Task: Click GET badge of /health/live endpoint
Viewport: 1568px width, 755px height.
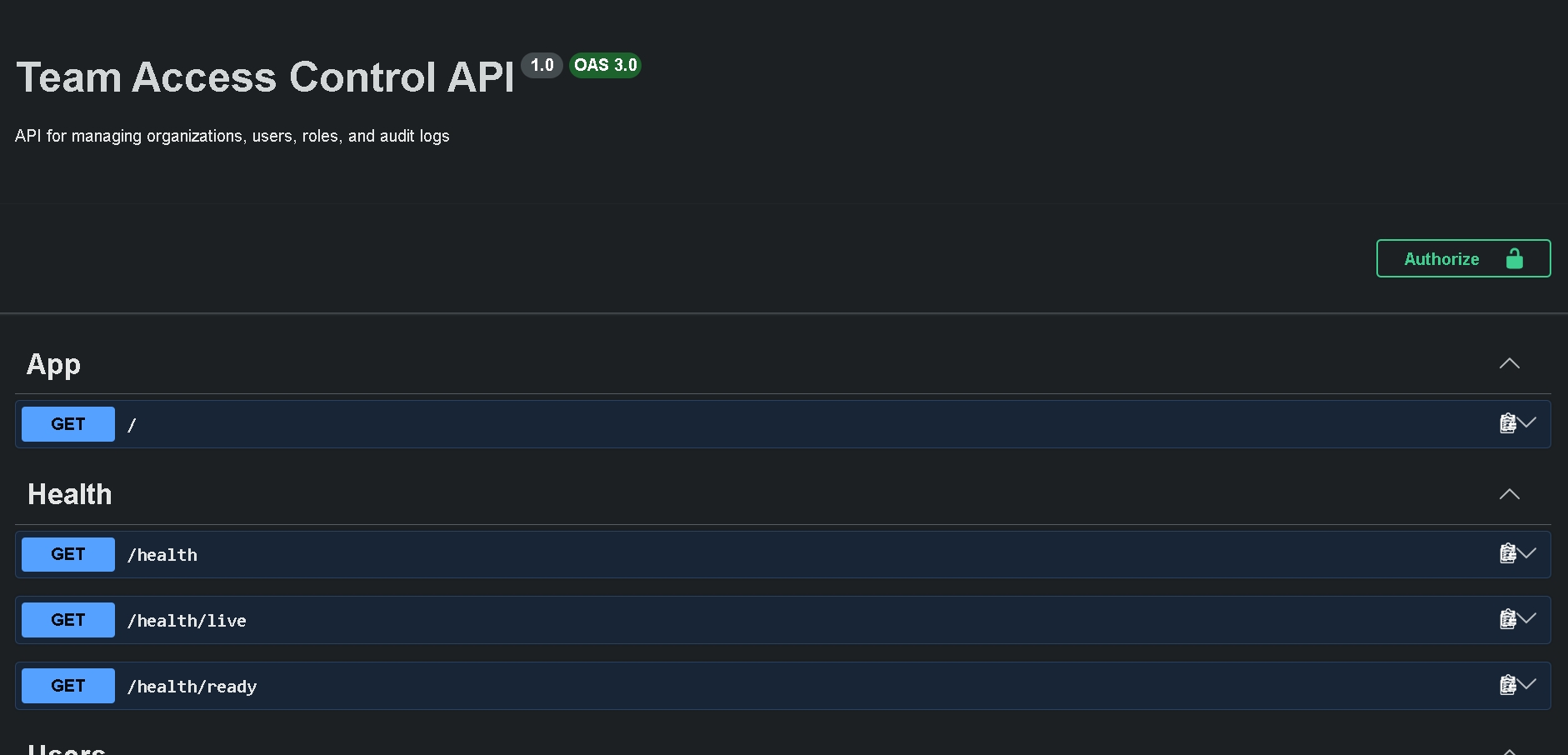Action: [x=68, y=620]
